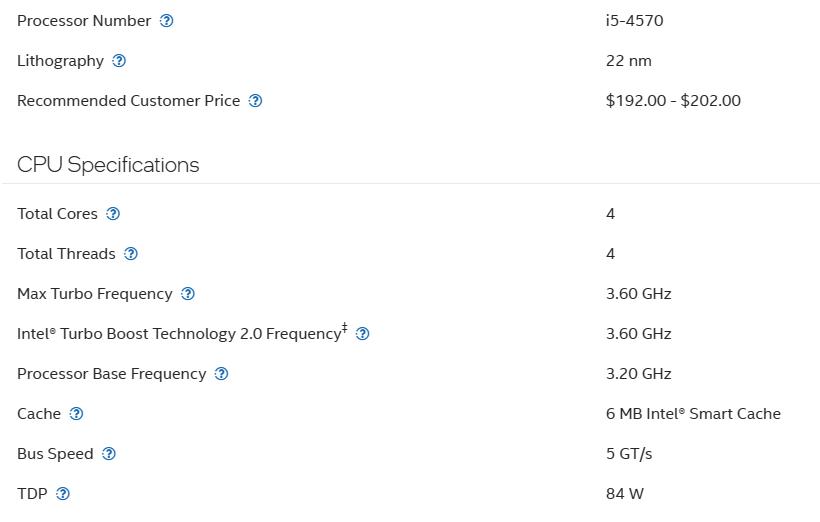
Task: Click help icon for Turbo Boost Technology 2.0
Action: coord(363,334)
